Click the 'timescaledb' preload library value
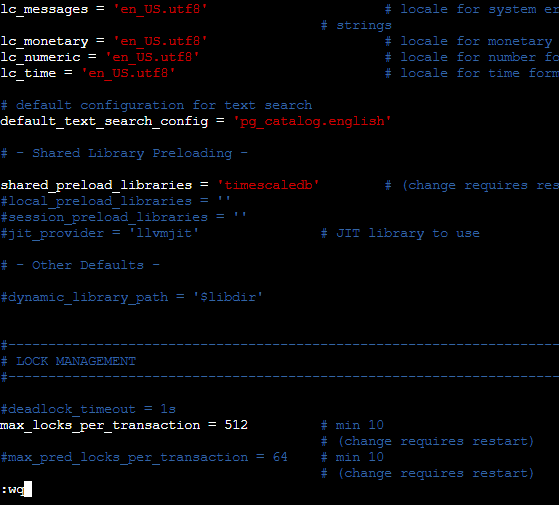Image resolution: width=559 pixels, height=505 pixels. click(268, 185)
